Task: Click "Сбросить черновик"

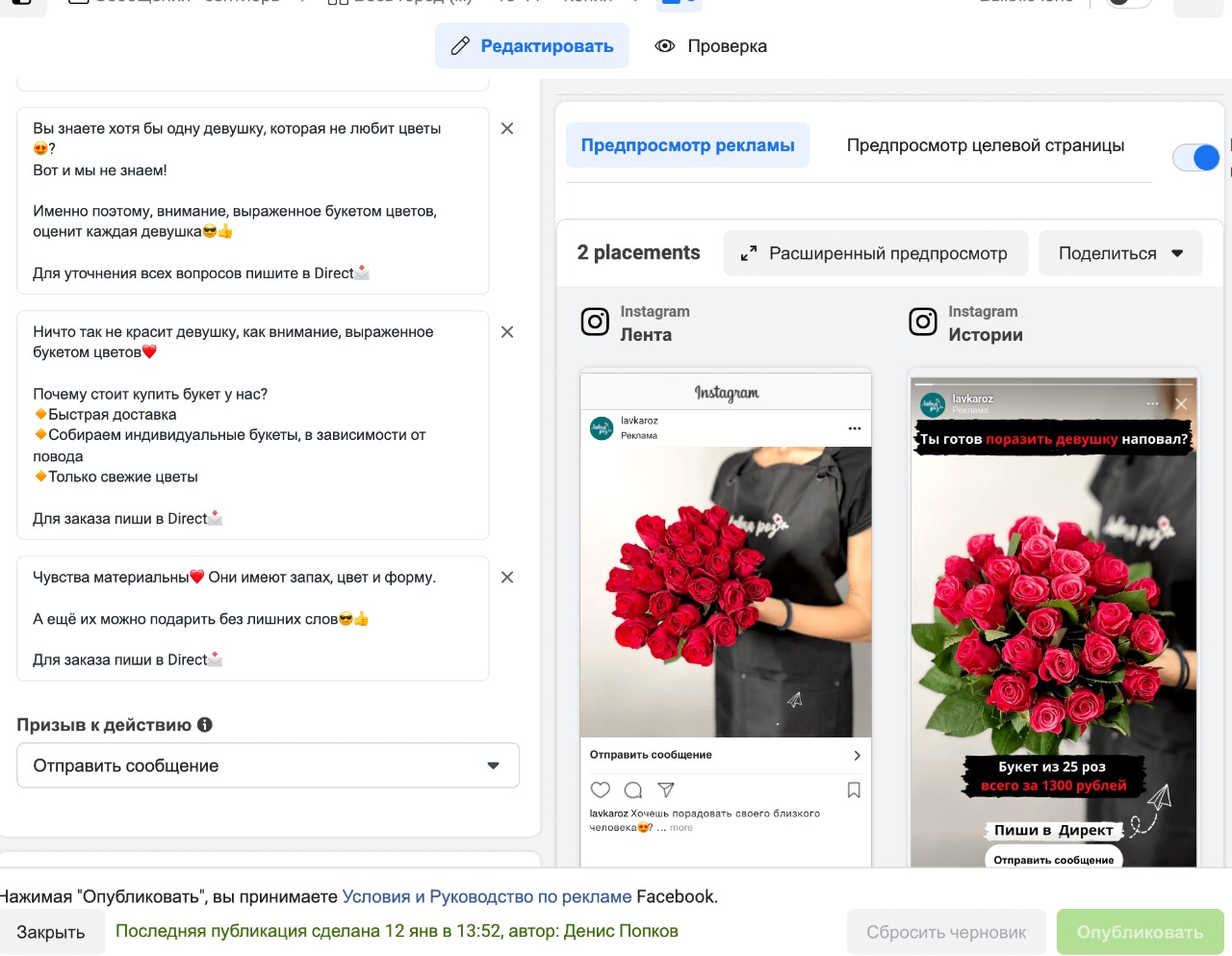Action: click(x=946, y=932)
